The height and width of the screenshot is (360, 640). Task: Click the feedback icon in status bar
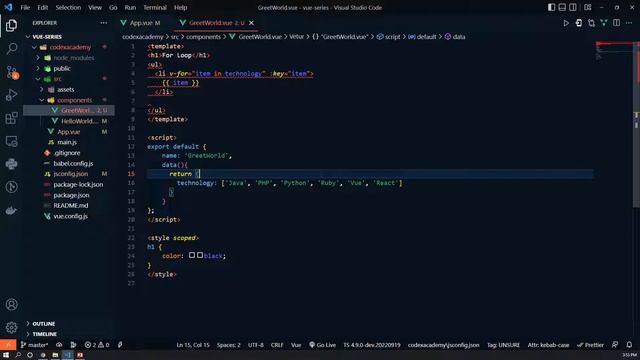(x=615, y=345)
